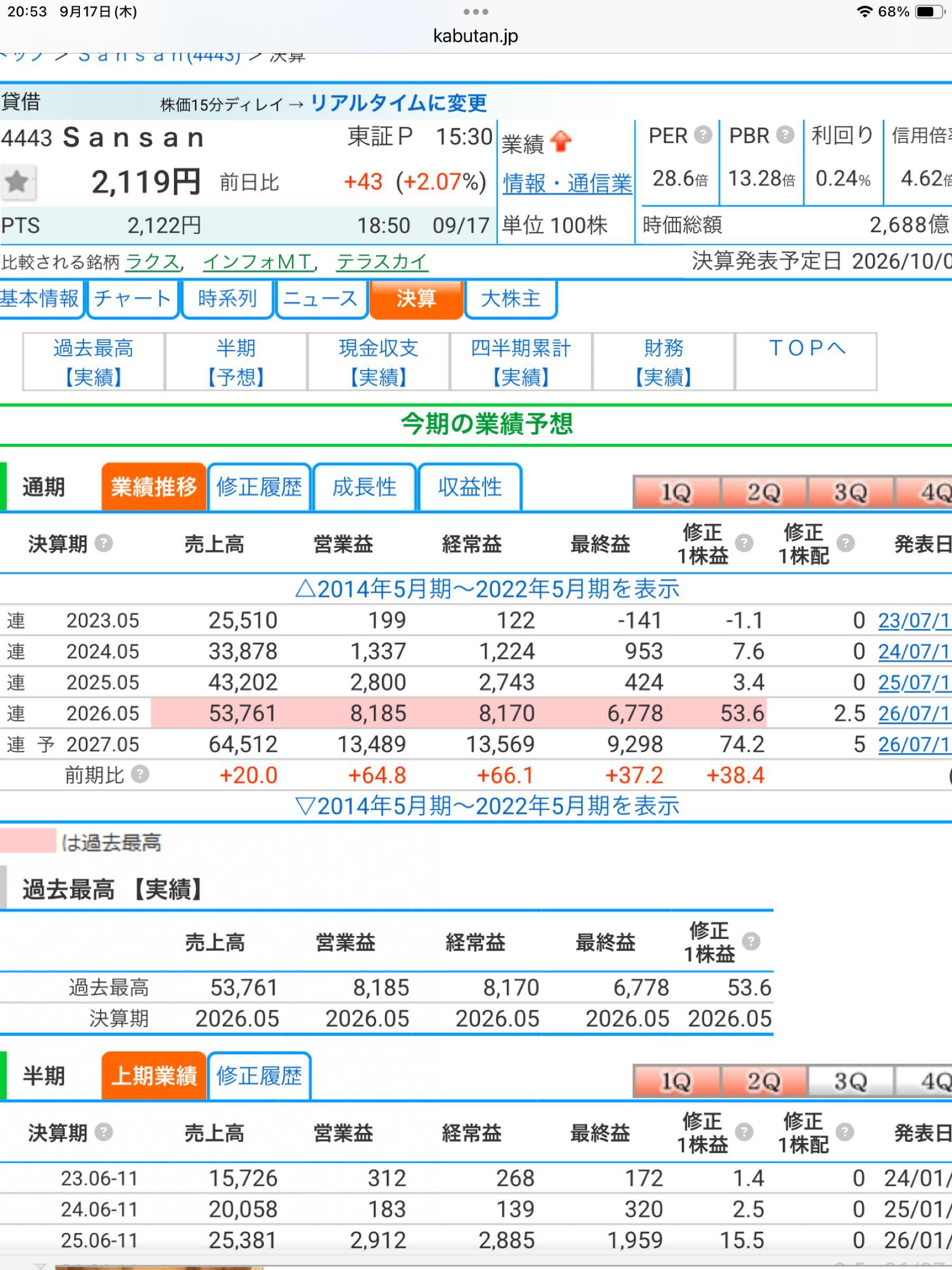Select 3Q button in 通期 section
This screenshot has width=952, height=1270.
click(x=851, y=492)
